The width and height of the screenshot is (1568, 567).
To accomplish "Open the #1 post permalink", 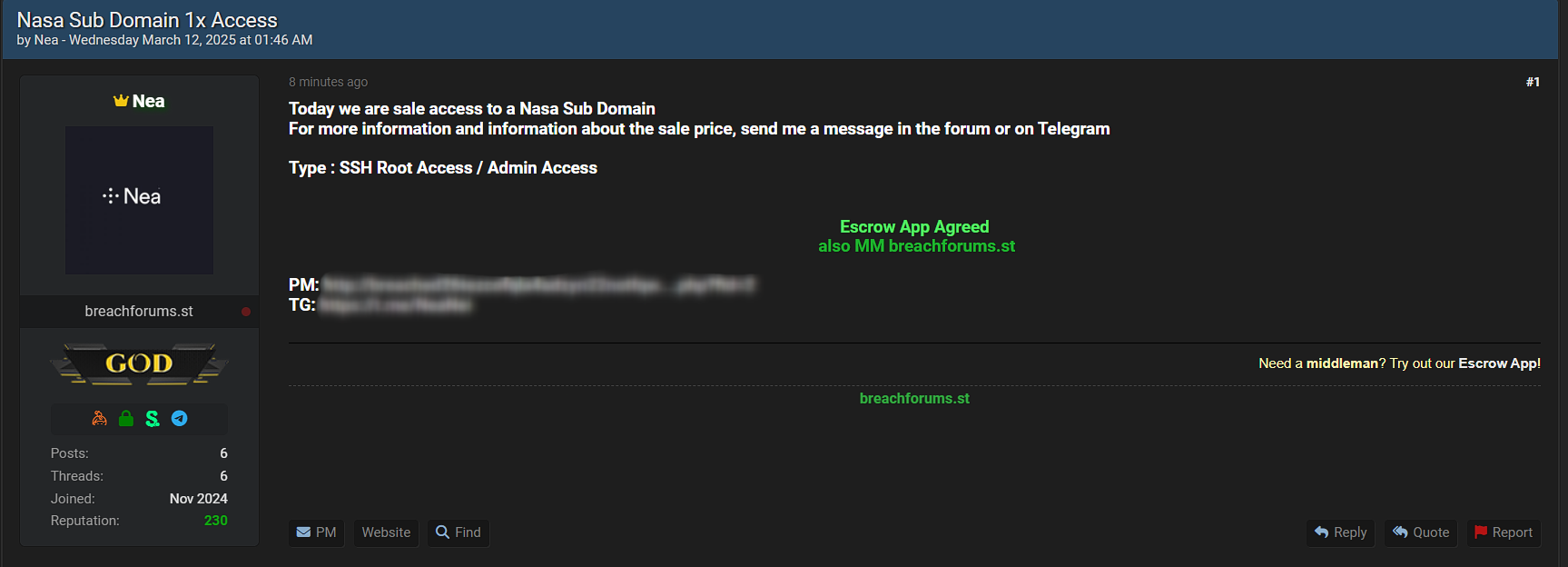I will click(x=1533, y=82).
